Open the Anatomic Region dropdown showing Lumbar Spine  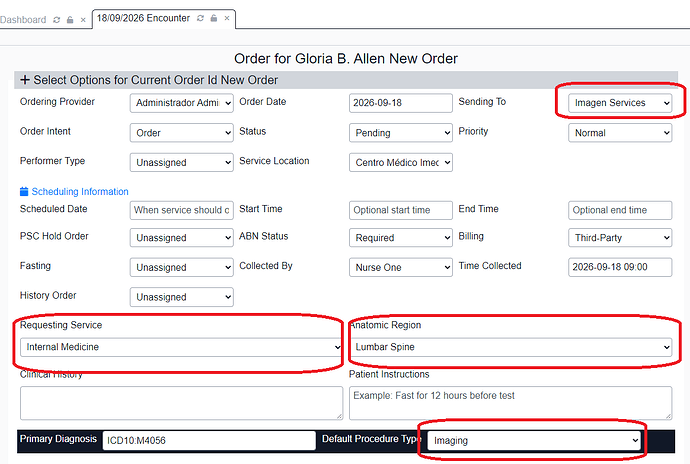510,347
